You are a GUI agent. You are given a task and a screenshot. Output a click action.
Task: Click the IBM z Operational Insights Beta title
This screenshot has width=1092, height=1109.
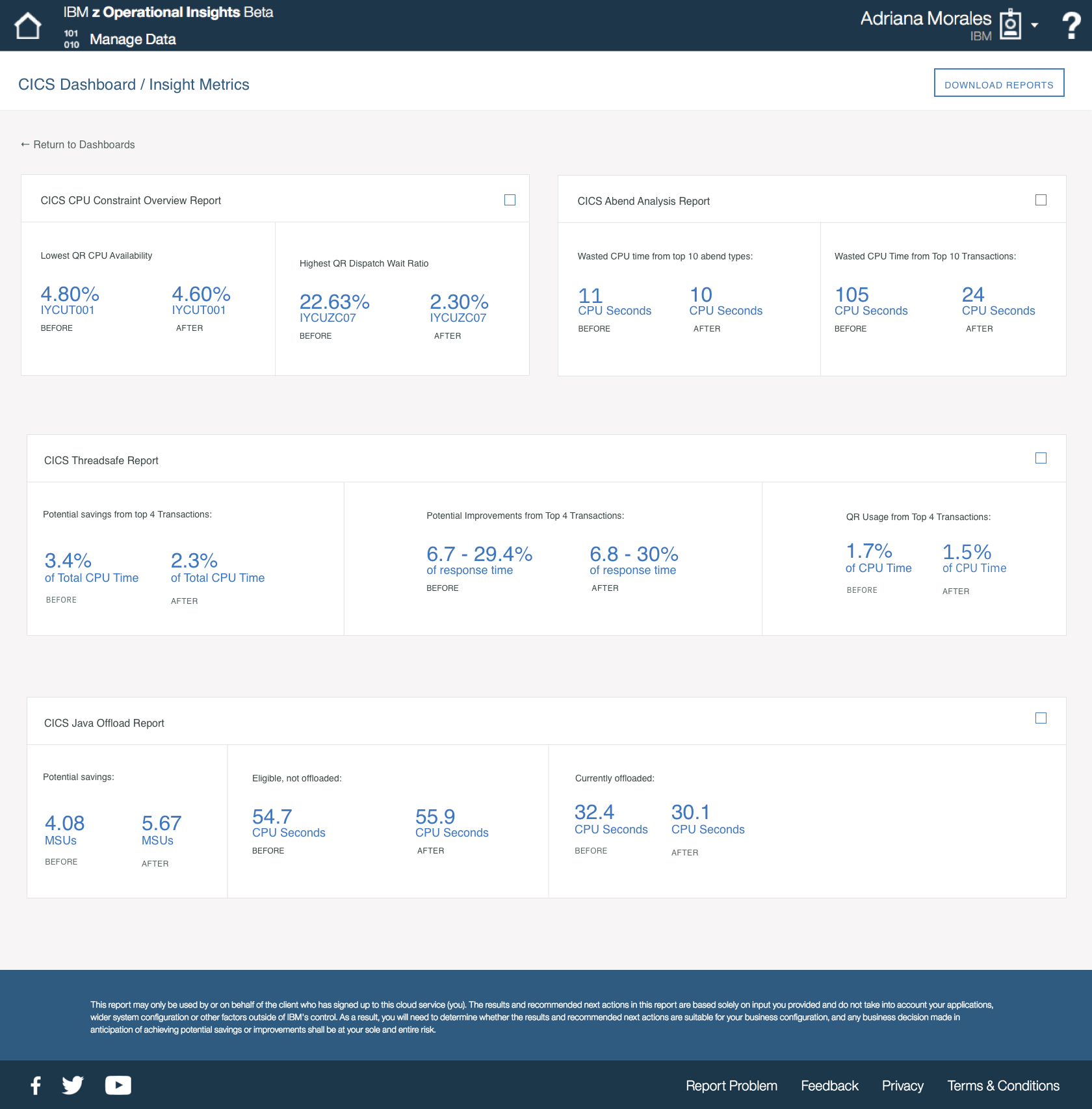(168, 12)
